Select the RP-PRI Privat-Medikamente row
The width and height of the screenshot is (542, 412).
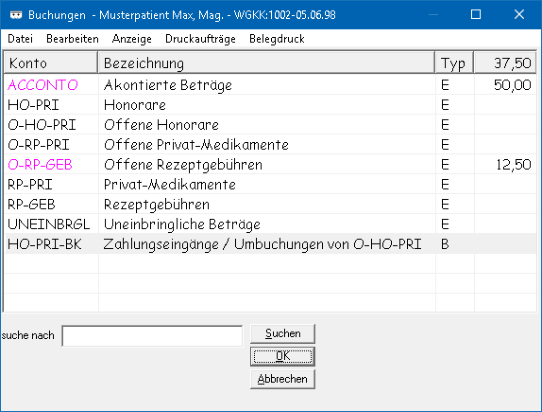click(x=270, y=185)
